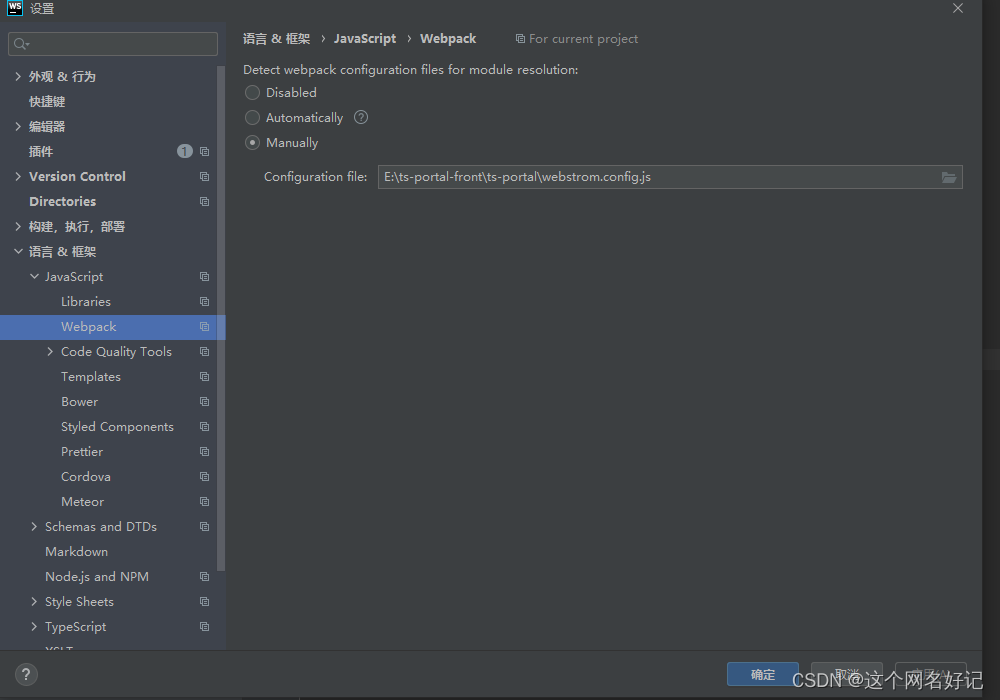Expand the TypeScript node
This screenshot has height=700, width=1000.
[x=34, y=627]
